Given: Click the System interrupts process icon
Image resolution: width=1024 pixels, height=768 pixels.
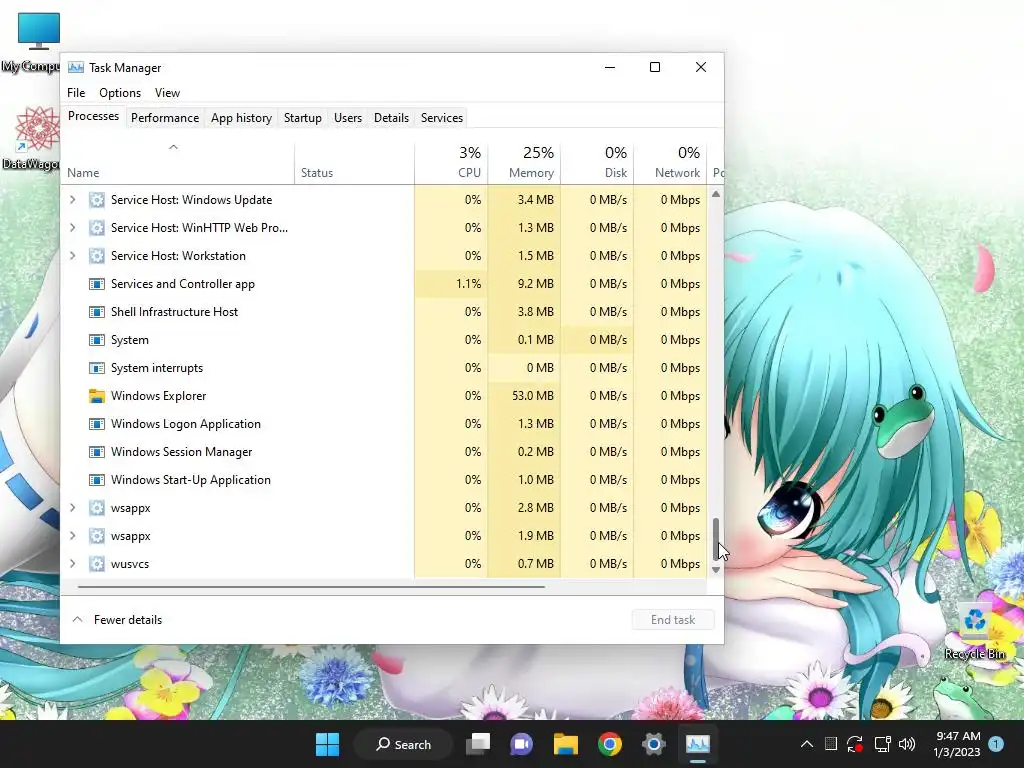Looking at the screenshot, I should pos(97,368).
